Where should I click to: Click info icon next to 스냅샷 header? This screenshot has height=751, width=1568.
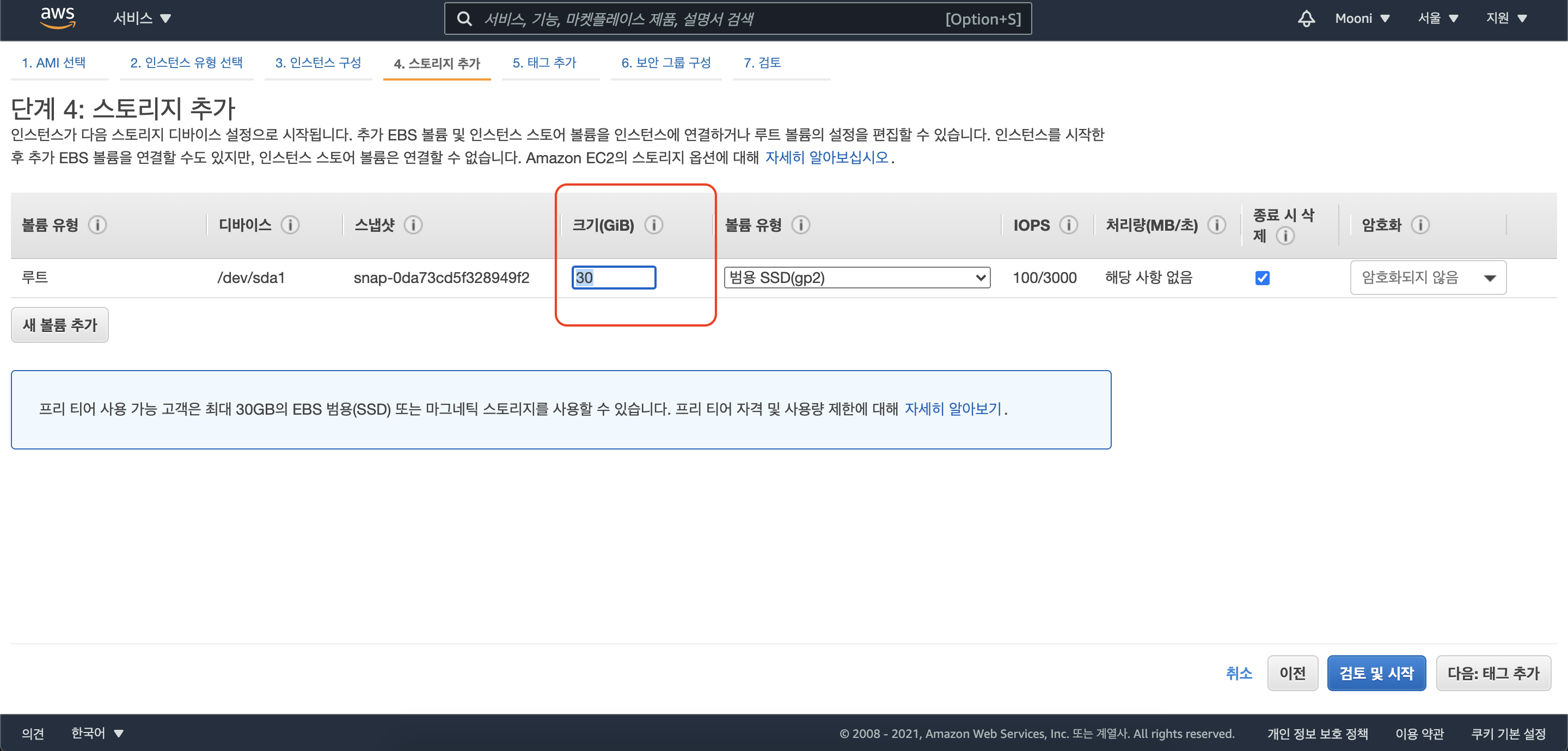point(413,225)
